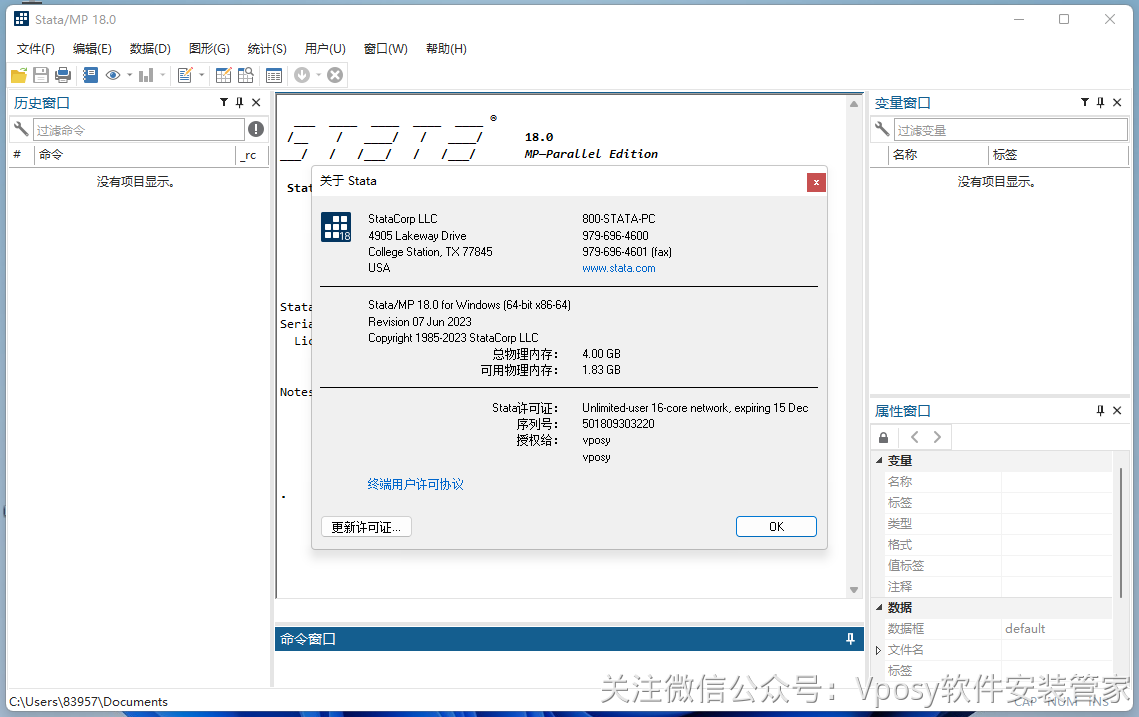Click the Properties next-variable arrow
This screenshot has width=1139, height=717.
point(937,437)
